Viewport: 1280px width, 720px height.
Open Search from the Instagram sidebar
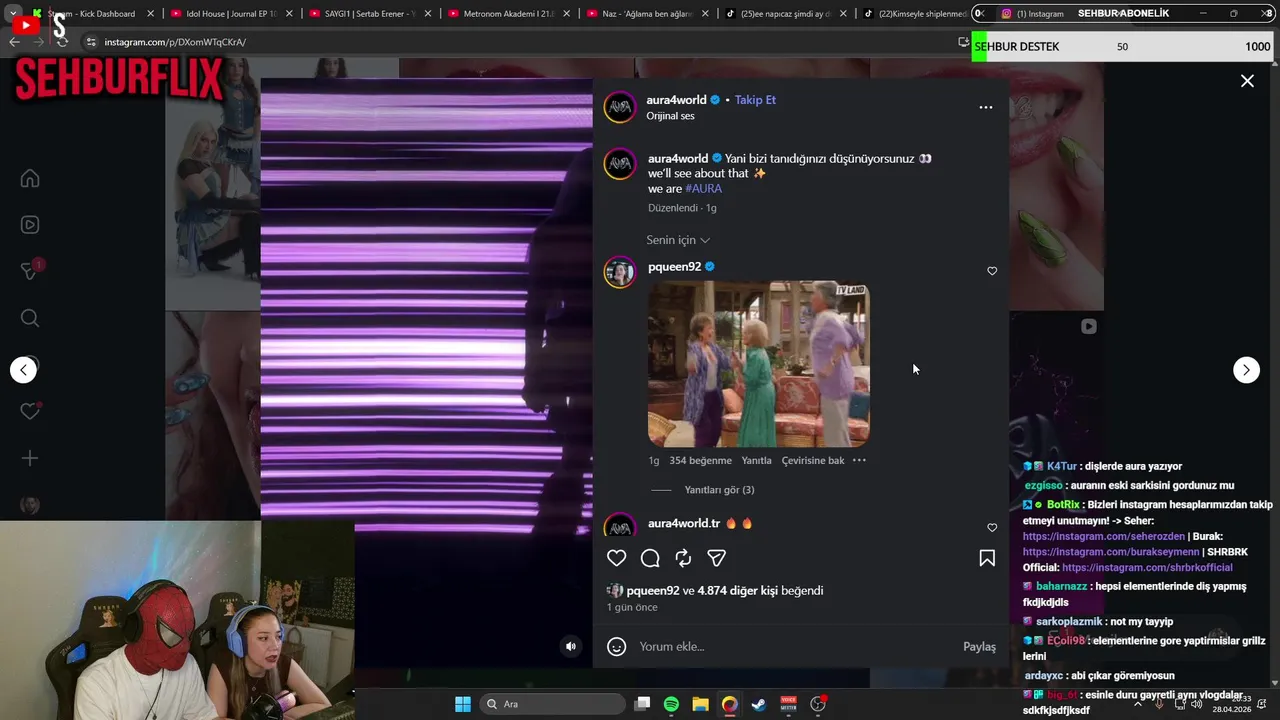point(30,318)
